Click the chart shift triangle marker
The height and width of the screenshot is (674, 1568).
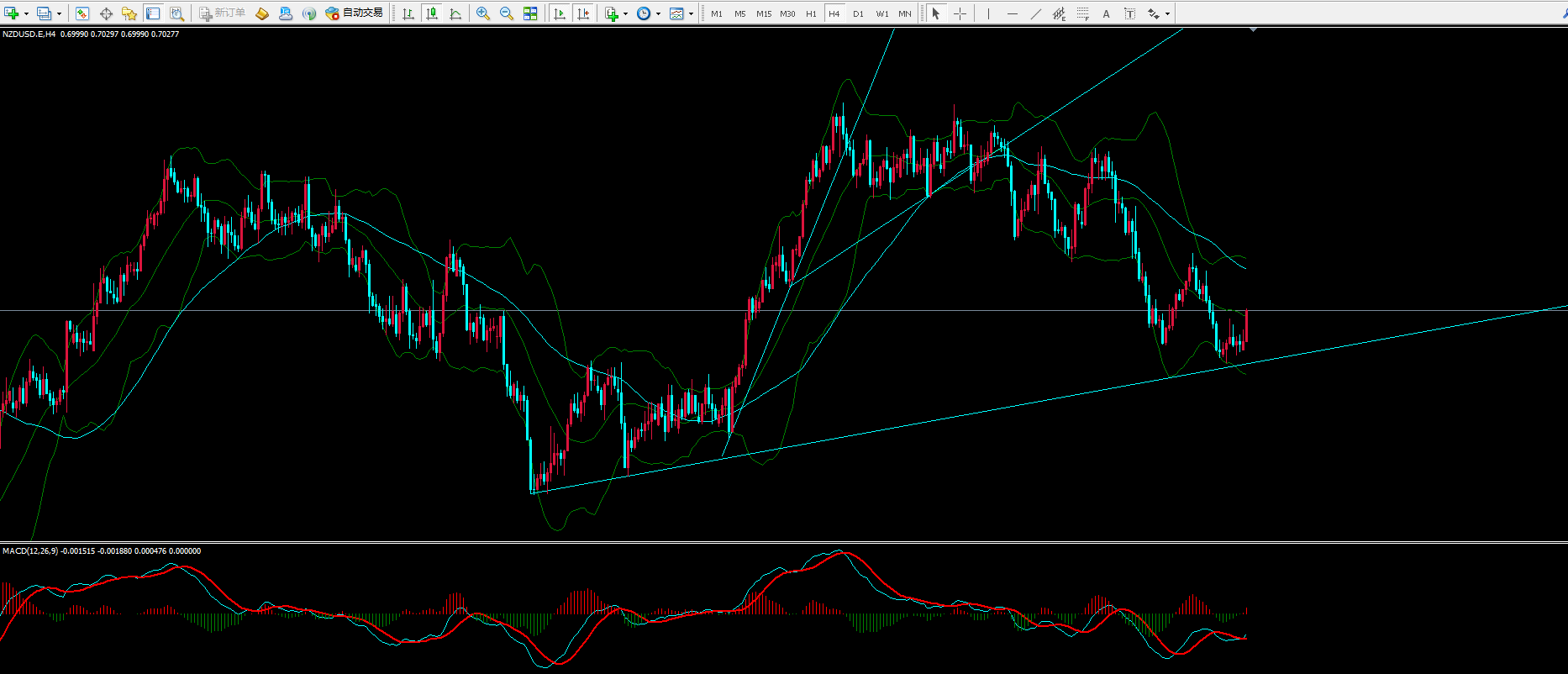tap(1253, 30)
